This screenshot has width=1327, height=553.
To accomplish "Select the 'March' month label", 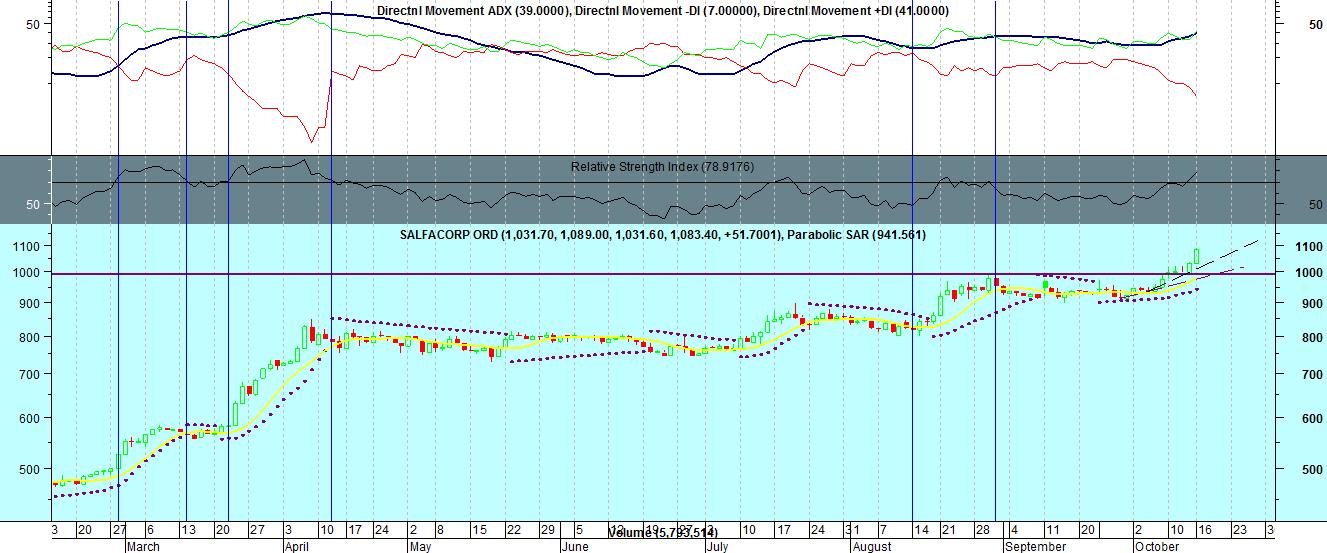I will [142, 547].
